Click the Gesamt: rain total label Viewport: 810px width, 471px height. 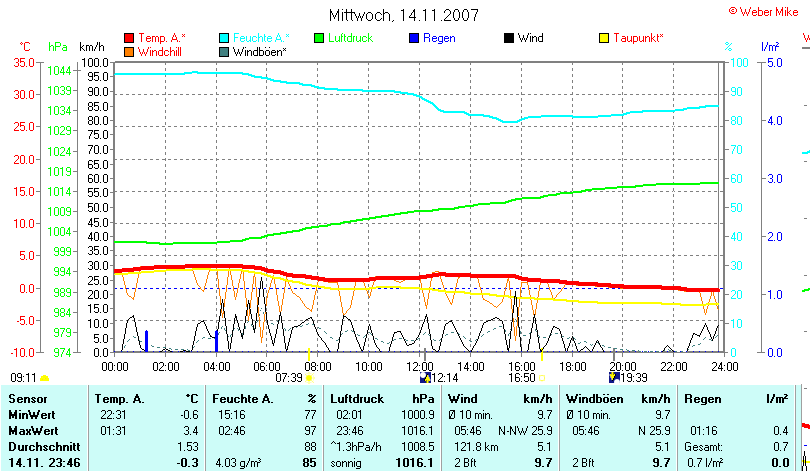click(x=704, y=447)
